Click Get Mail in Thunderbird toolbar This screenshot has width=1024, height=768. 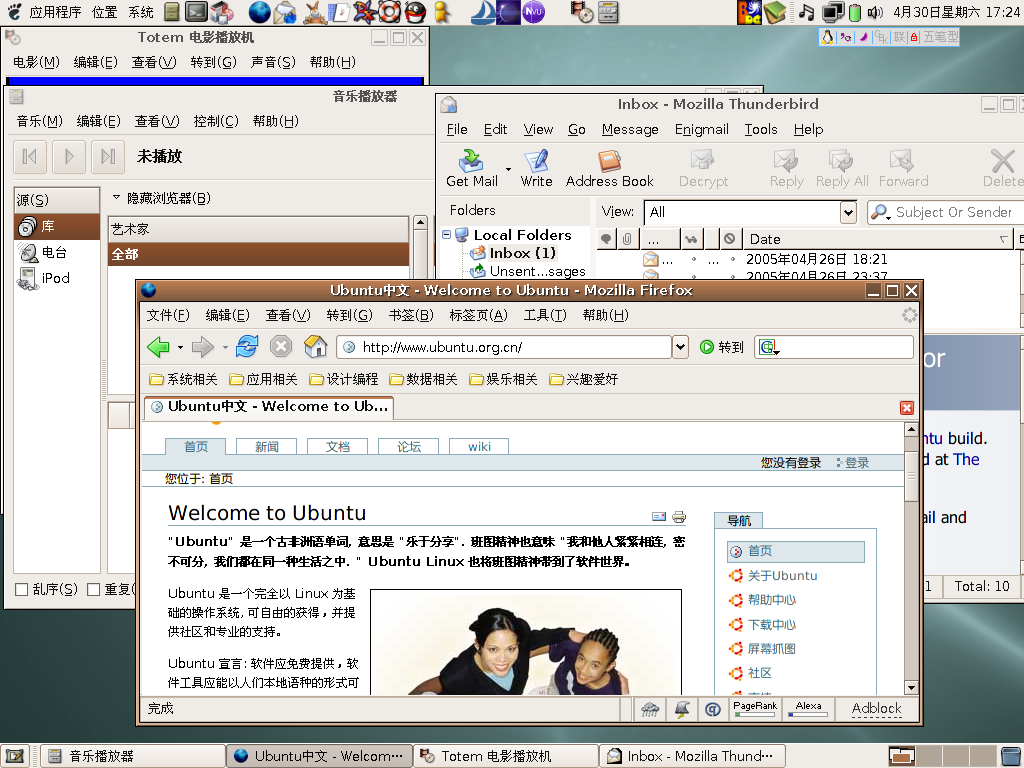click(x=472, y=168)
